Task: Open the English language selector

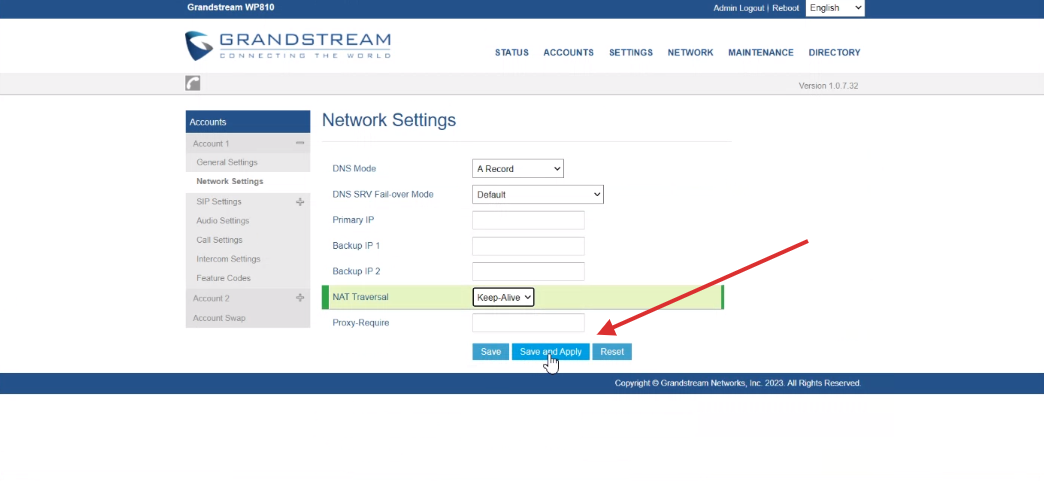Action: pos(835,8)
